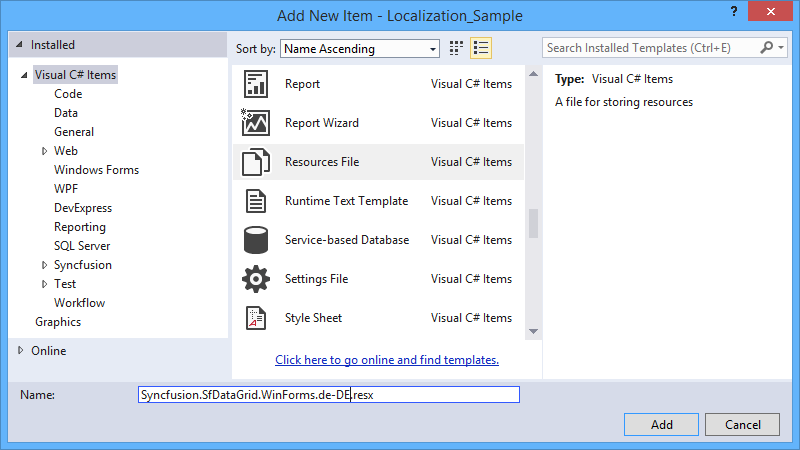The height and width of the screenshot is (450, 800).
Task: Click the template list scrollbar thumb
Action: [x=533, y=223]
